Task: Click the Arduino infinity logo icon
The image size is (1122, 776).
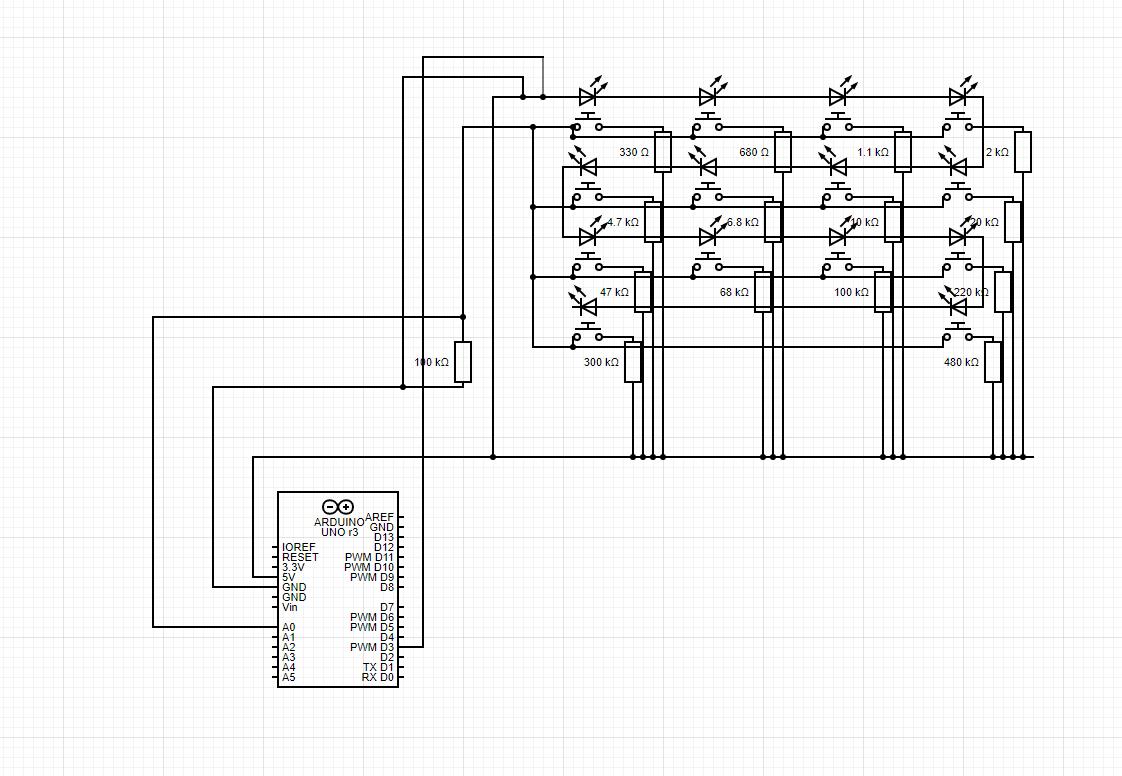Action: click(x=338, y=507)
